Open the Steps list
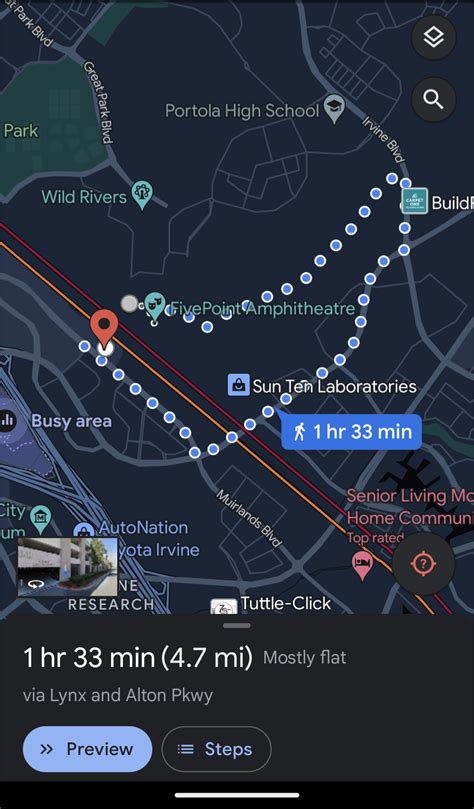This screenshot has height=809, width=474. (x=217, y=749)
